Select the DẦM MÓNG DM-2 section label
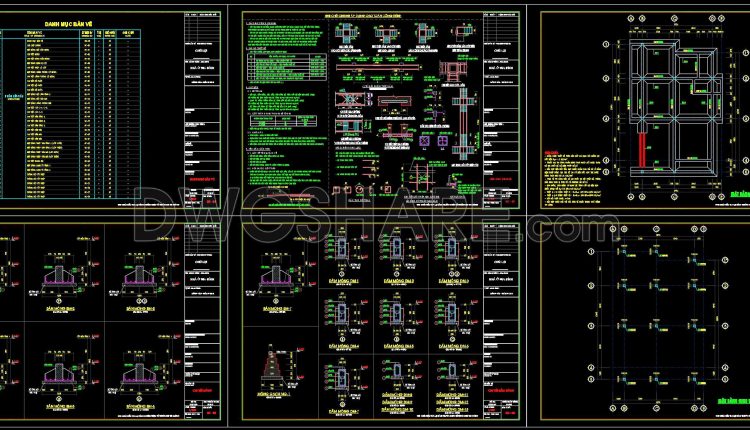This screenshot has width=750, height=430. [398, 281]
